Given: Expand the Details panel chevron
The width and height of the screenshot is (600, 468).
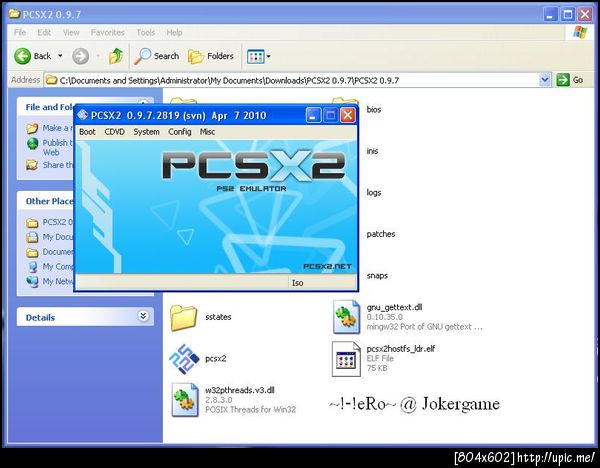Looking at the screenshot, I should tap(143, 316).
